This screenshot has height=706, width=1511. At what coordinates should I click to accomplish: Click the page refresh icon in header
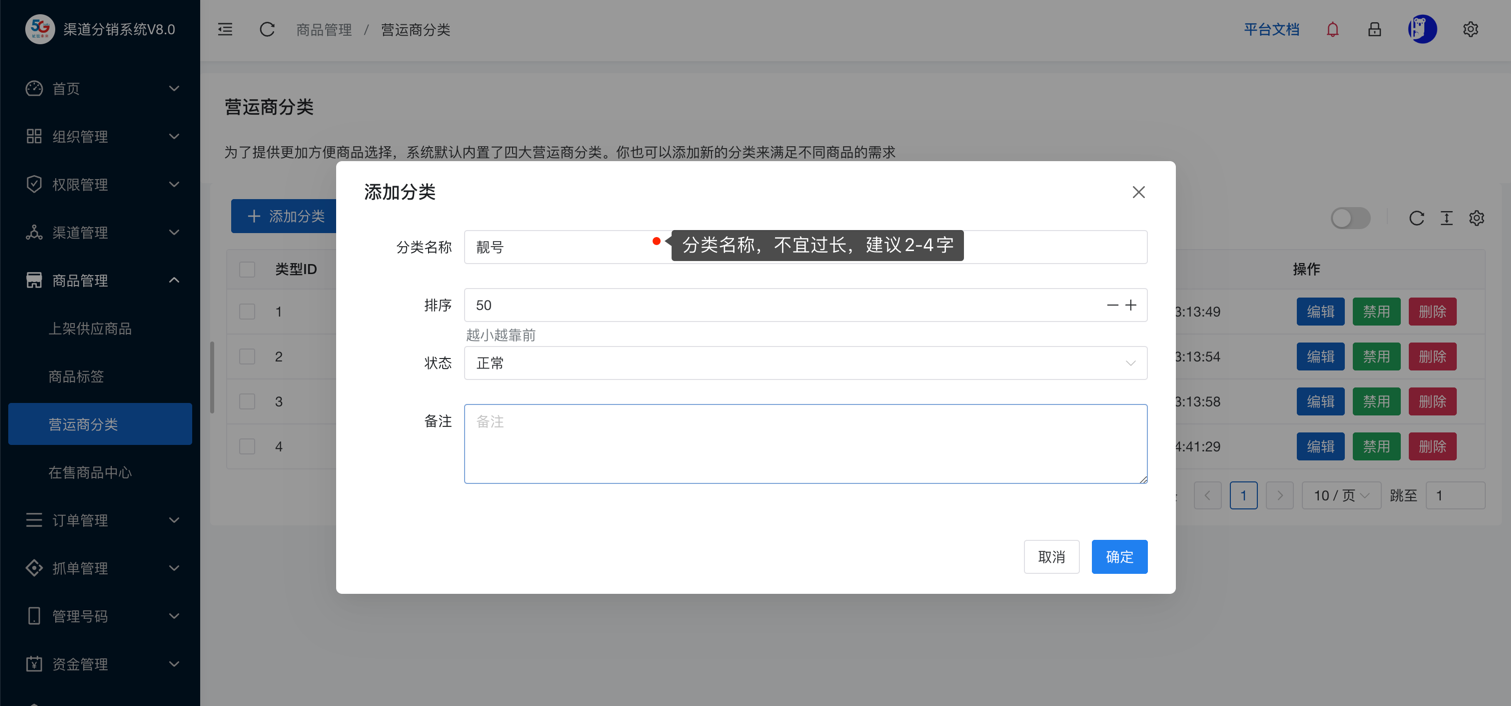267,30
